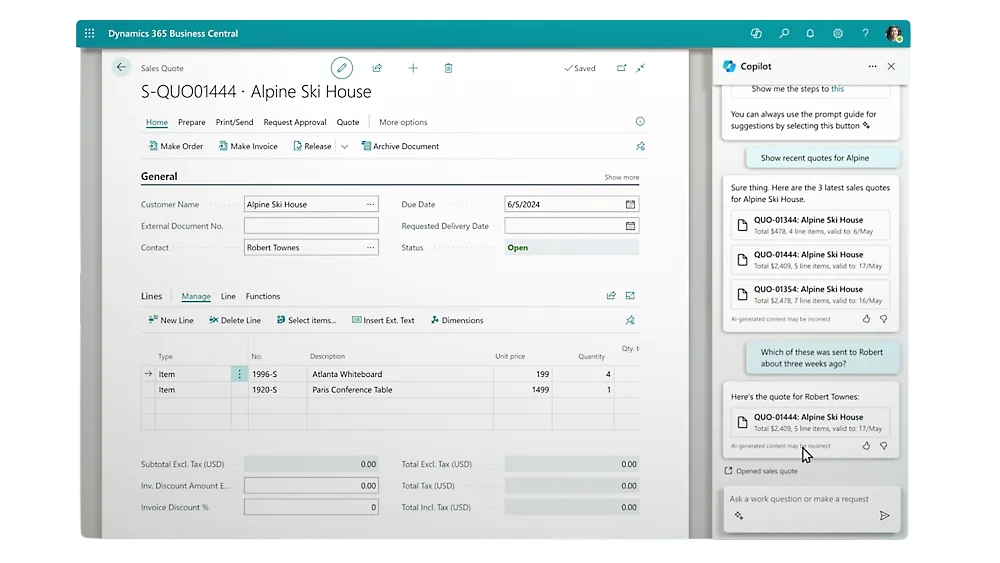Viewport: 1000px width, 563px height.
Task: Follow the 'this' link in Copilot
Action: tap(837, 89)
